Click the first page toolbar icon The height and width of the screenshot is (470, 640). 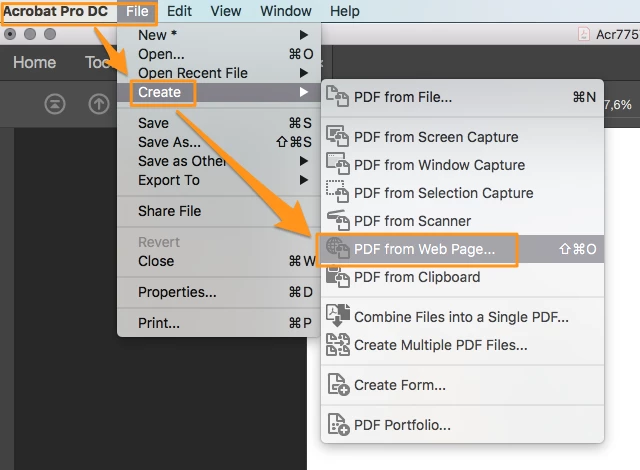click(55, 104)
